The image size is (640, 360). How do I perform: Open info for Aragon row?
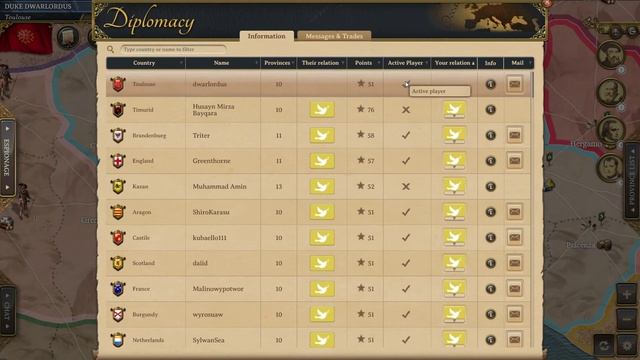[491, 212]
